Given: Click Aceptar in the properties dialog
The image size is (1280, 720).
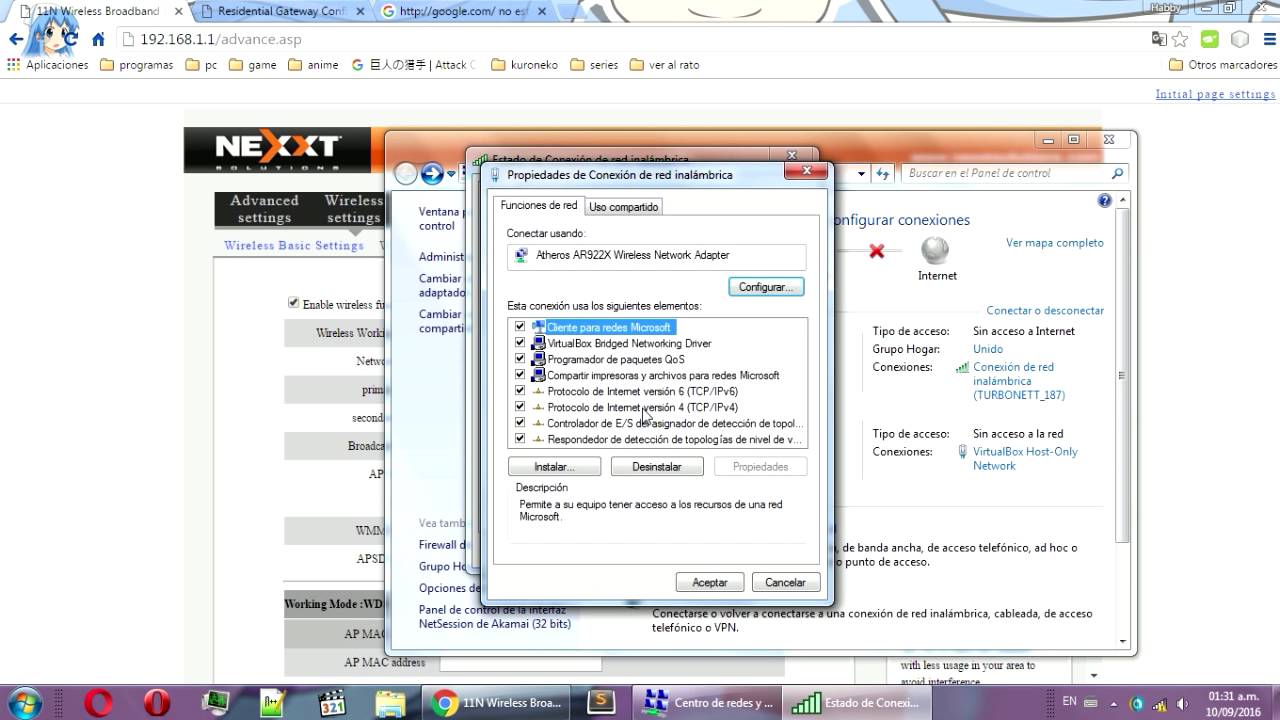Looking at the screenshot, I should click(710, 582).
